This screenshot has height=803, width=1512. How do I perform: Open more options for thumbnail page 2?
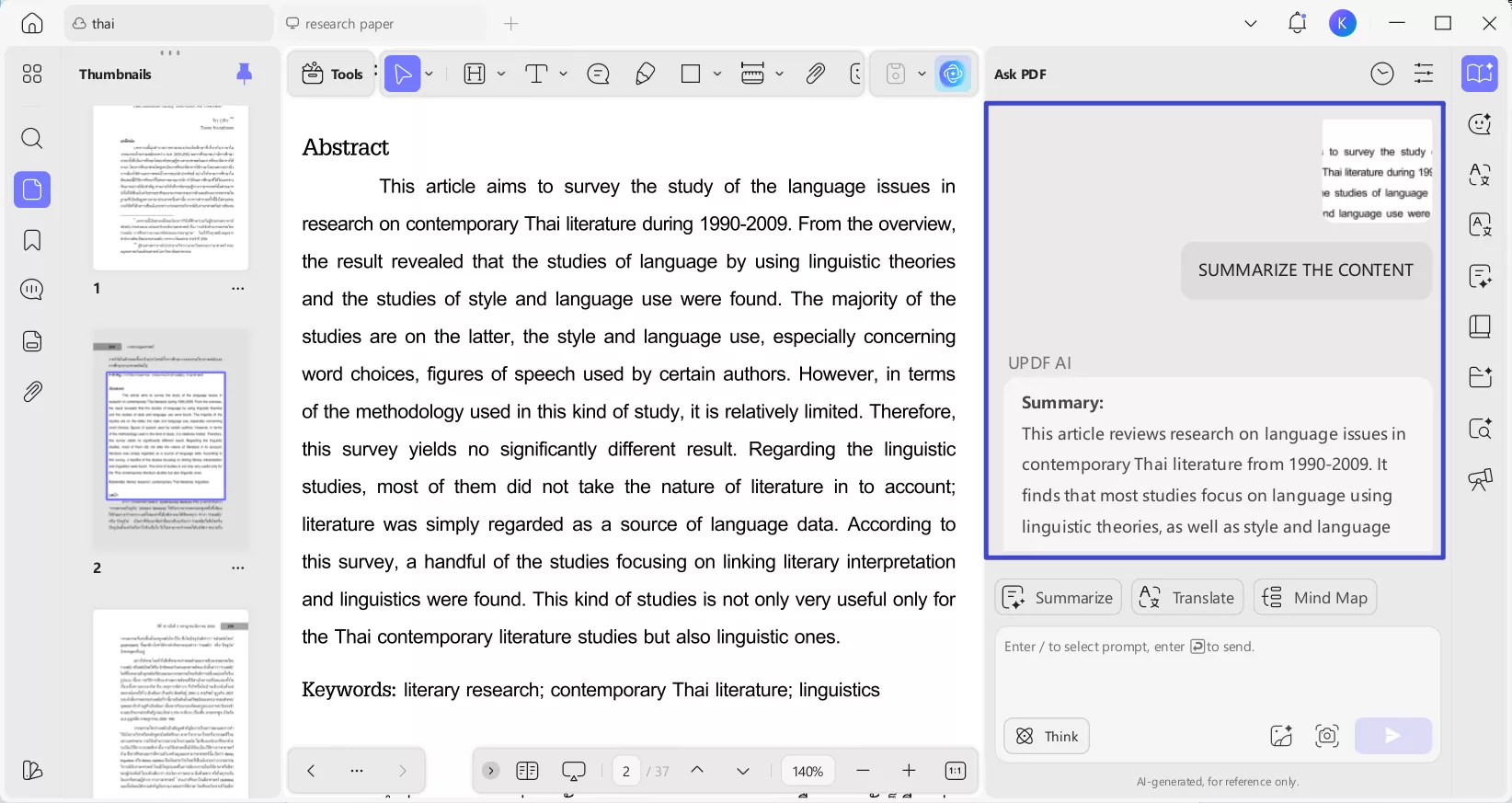[x=238, y=568]
